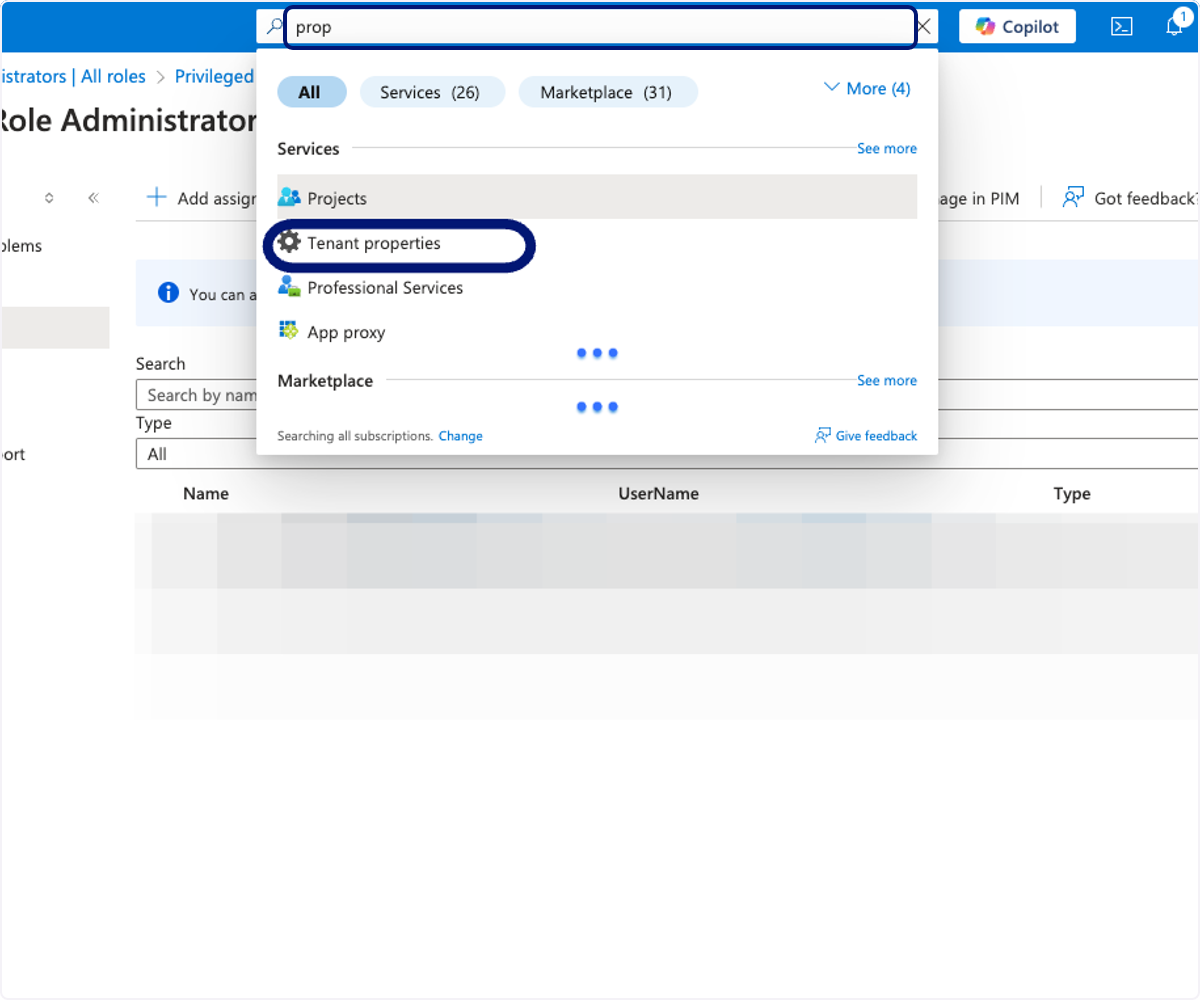Click the up-down sort arrows in sidebar

[x=49, y=198]
